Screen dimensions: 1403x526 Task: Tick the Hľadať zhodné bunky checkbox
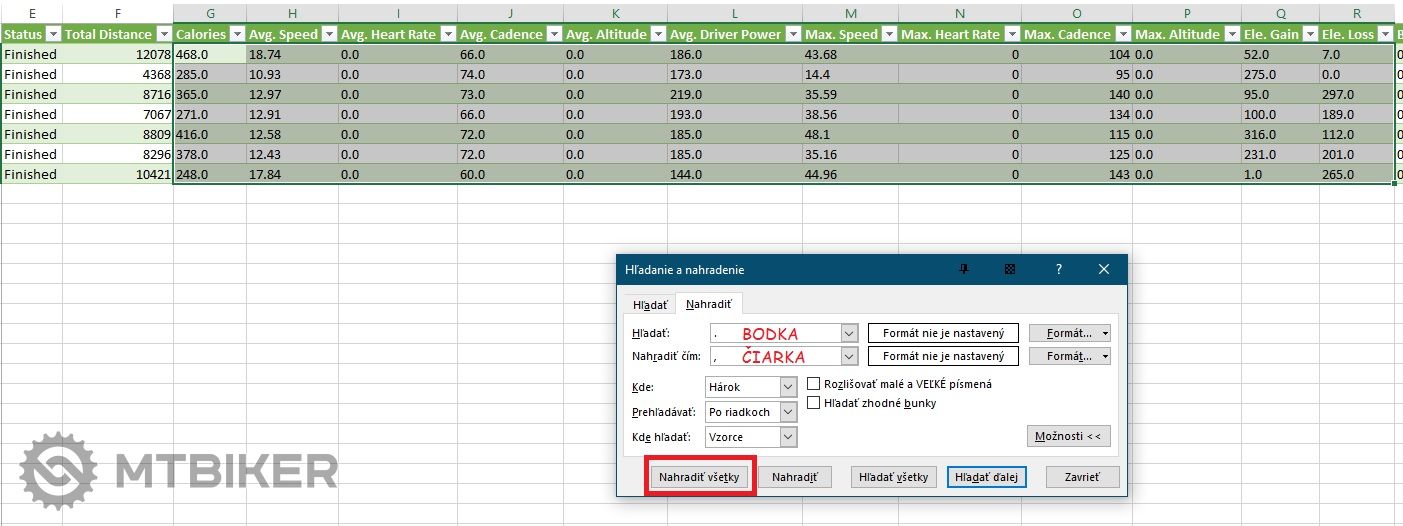point(814,403)
